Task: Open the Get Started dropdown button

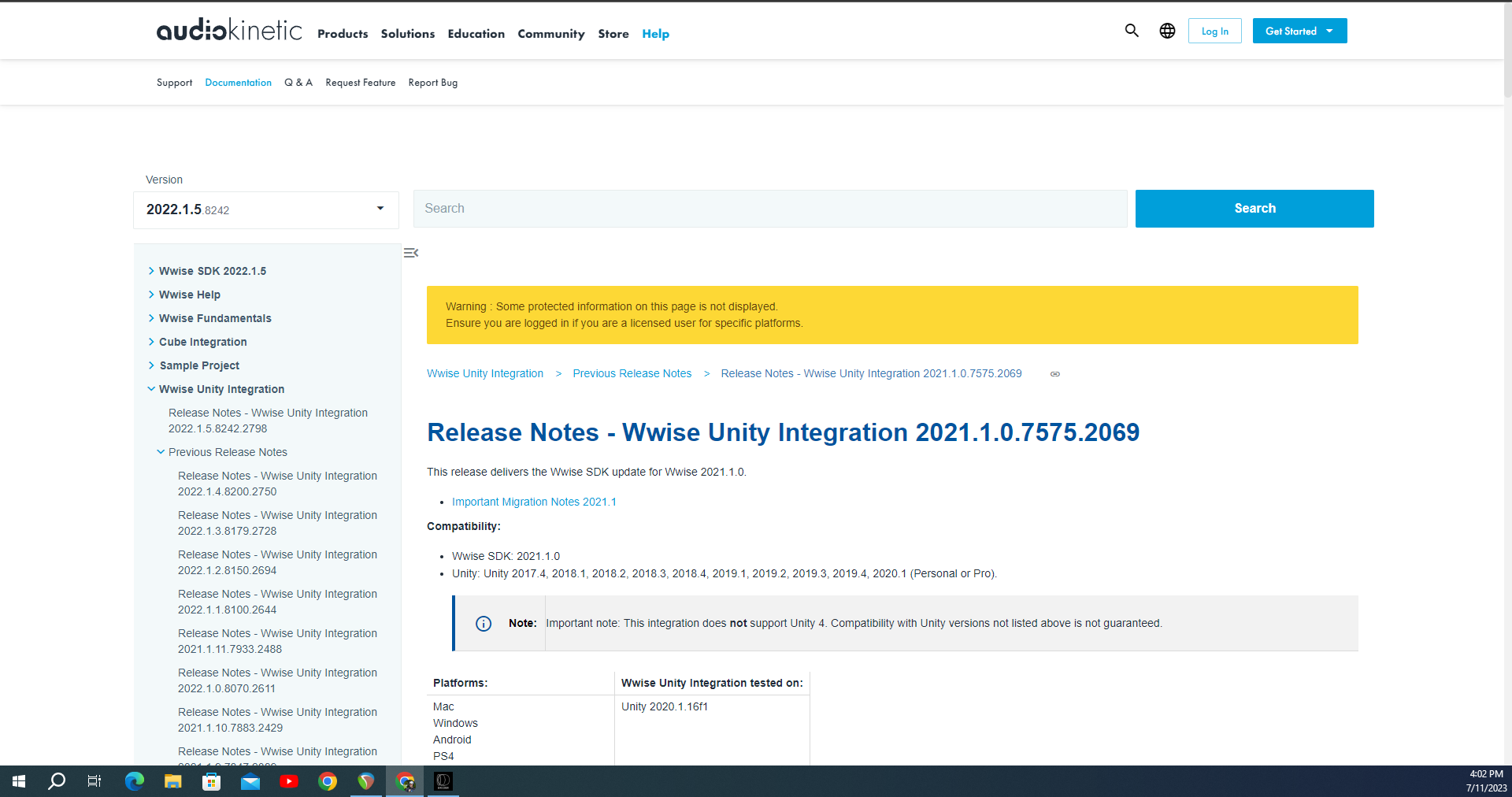Action: tap(1299, 31)
